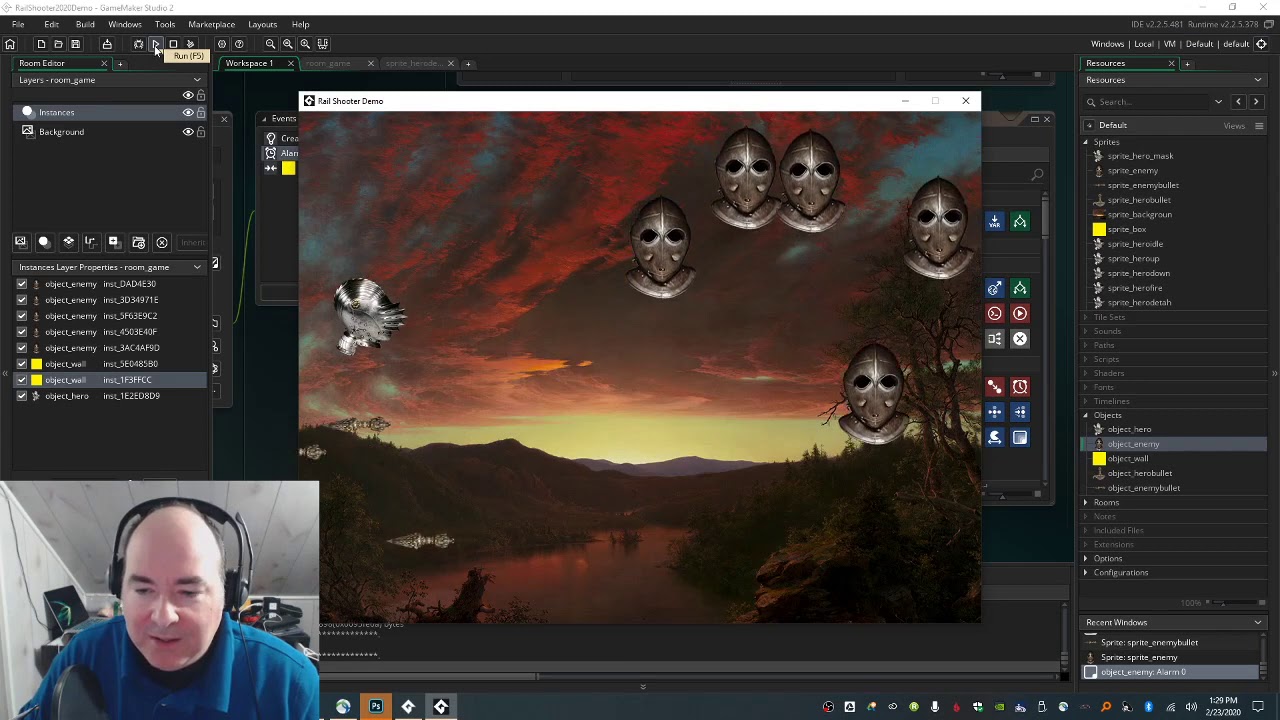Click the Assign Variable VAR action icon
The width and height of the screenshot is (1280, 720).
click(x=994, y=222)
